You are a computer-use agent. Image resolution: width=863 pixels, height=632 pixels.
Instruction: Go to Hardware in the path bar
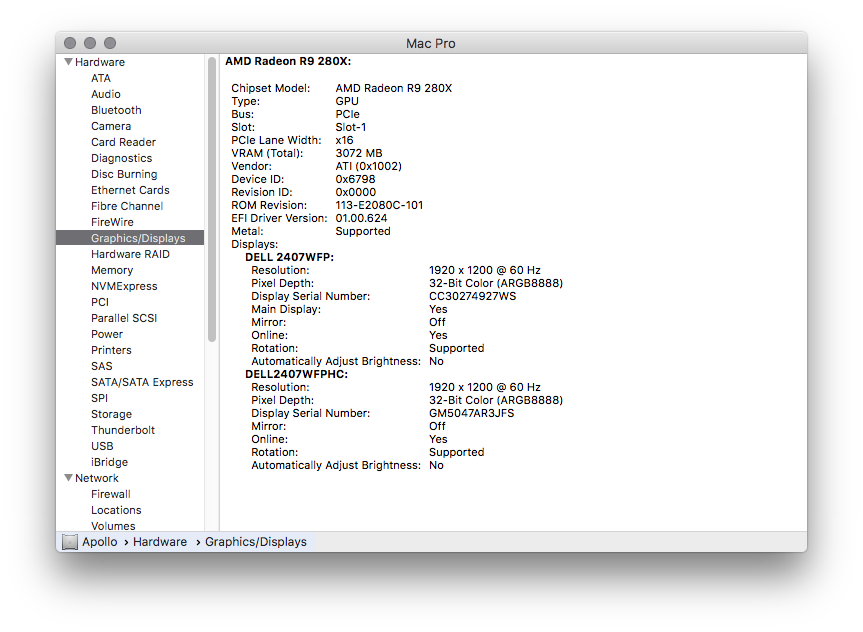point(160,542)
